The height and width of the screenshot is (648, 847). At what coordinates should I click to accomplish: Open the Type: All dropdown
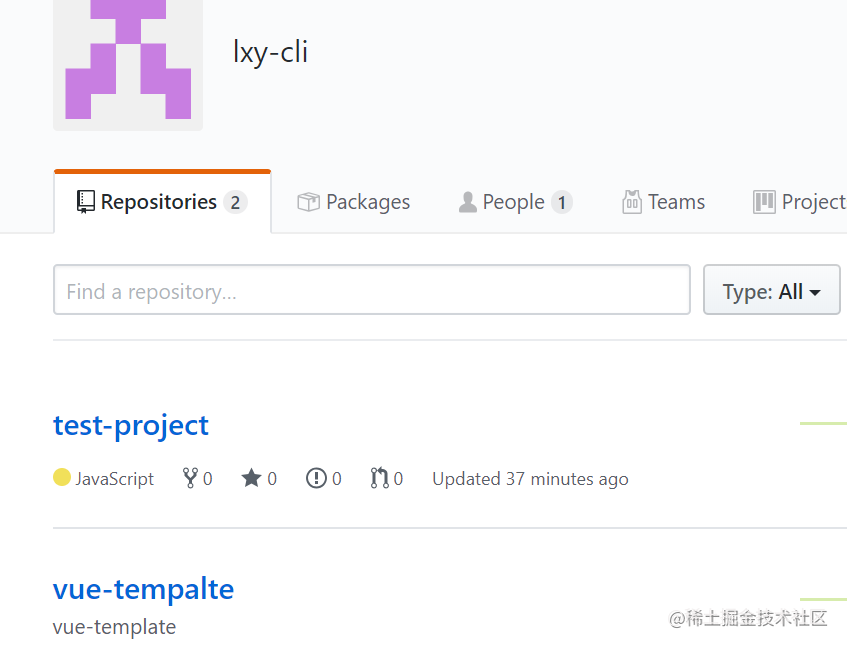[x=771, y=290]
